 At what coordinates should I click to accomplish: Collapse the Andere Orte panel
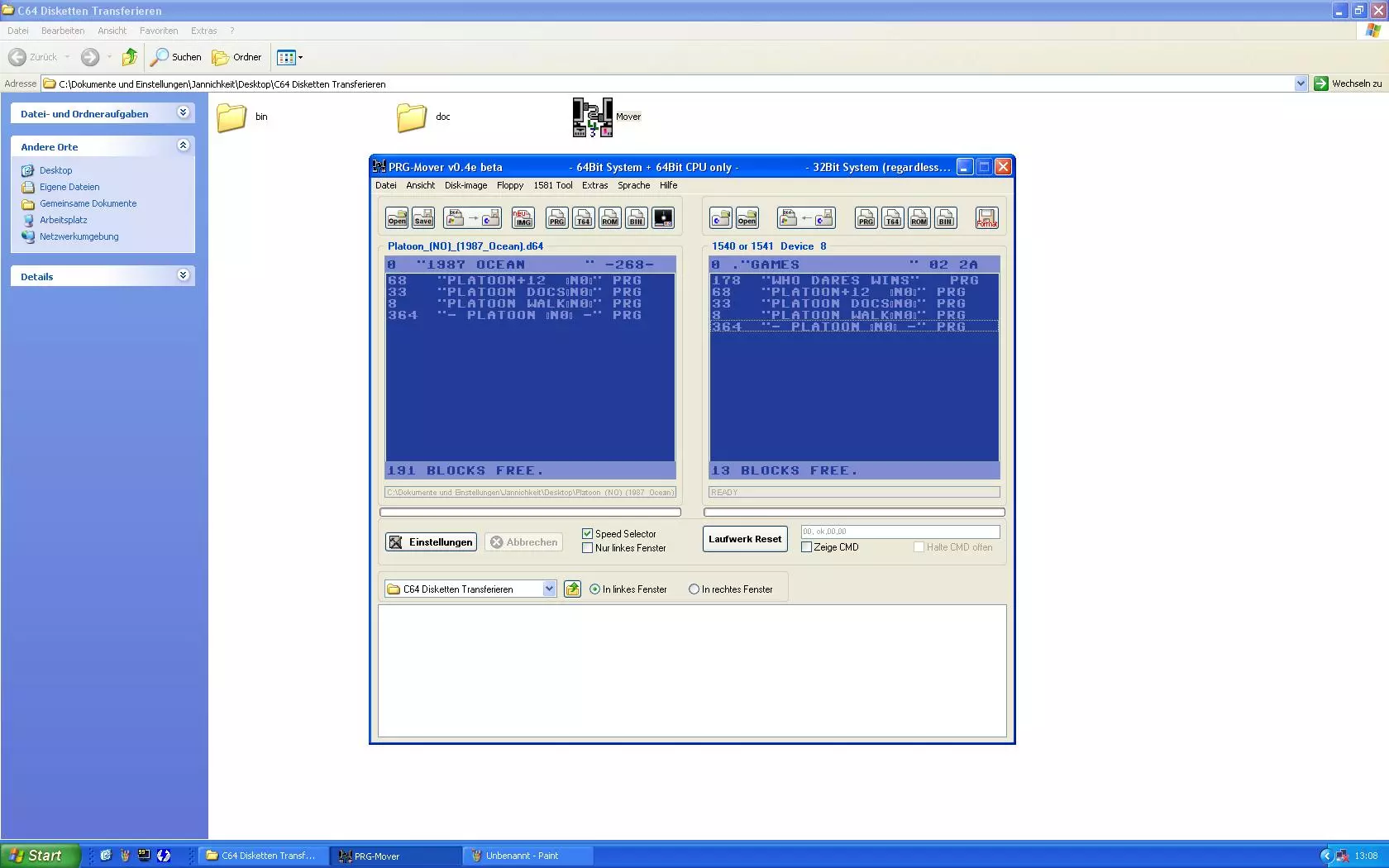pos(183,145)
